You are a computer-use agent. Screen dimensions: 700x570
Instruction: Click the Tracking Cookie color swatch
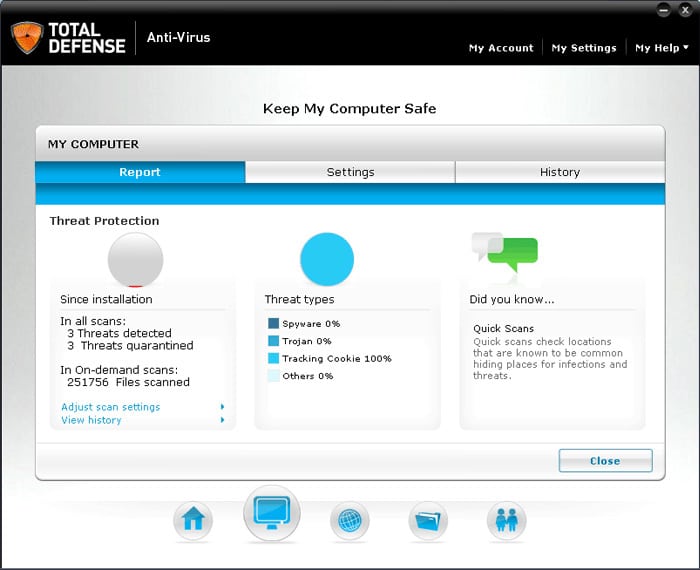273,358
